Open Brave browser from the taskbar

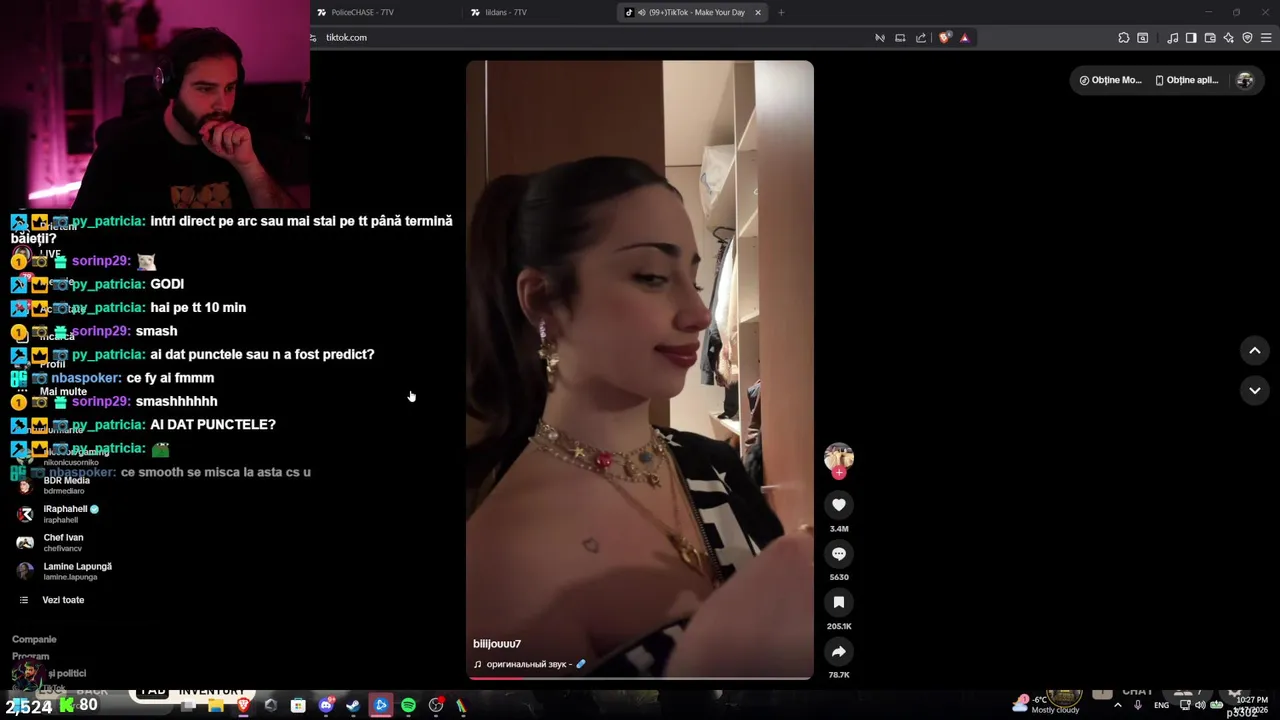[243, 705]
